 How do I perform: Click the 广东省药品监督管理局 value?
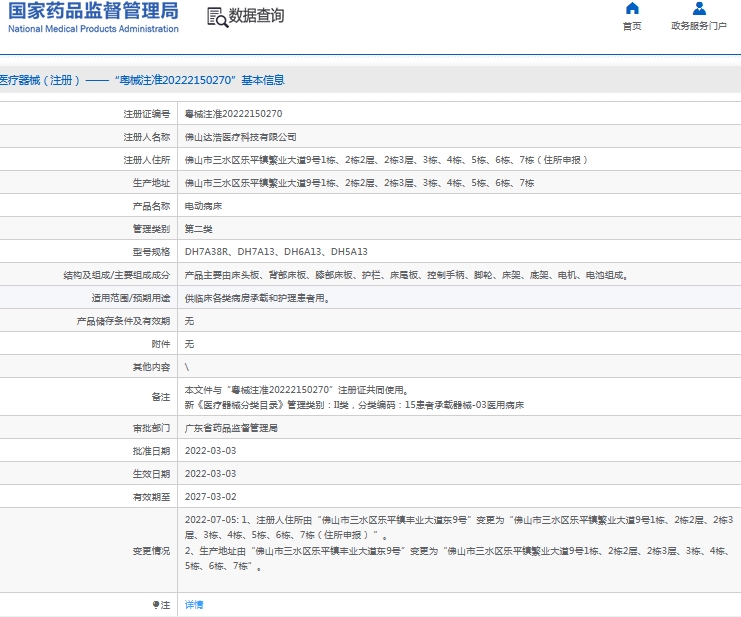click(x=231, y=428)
